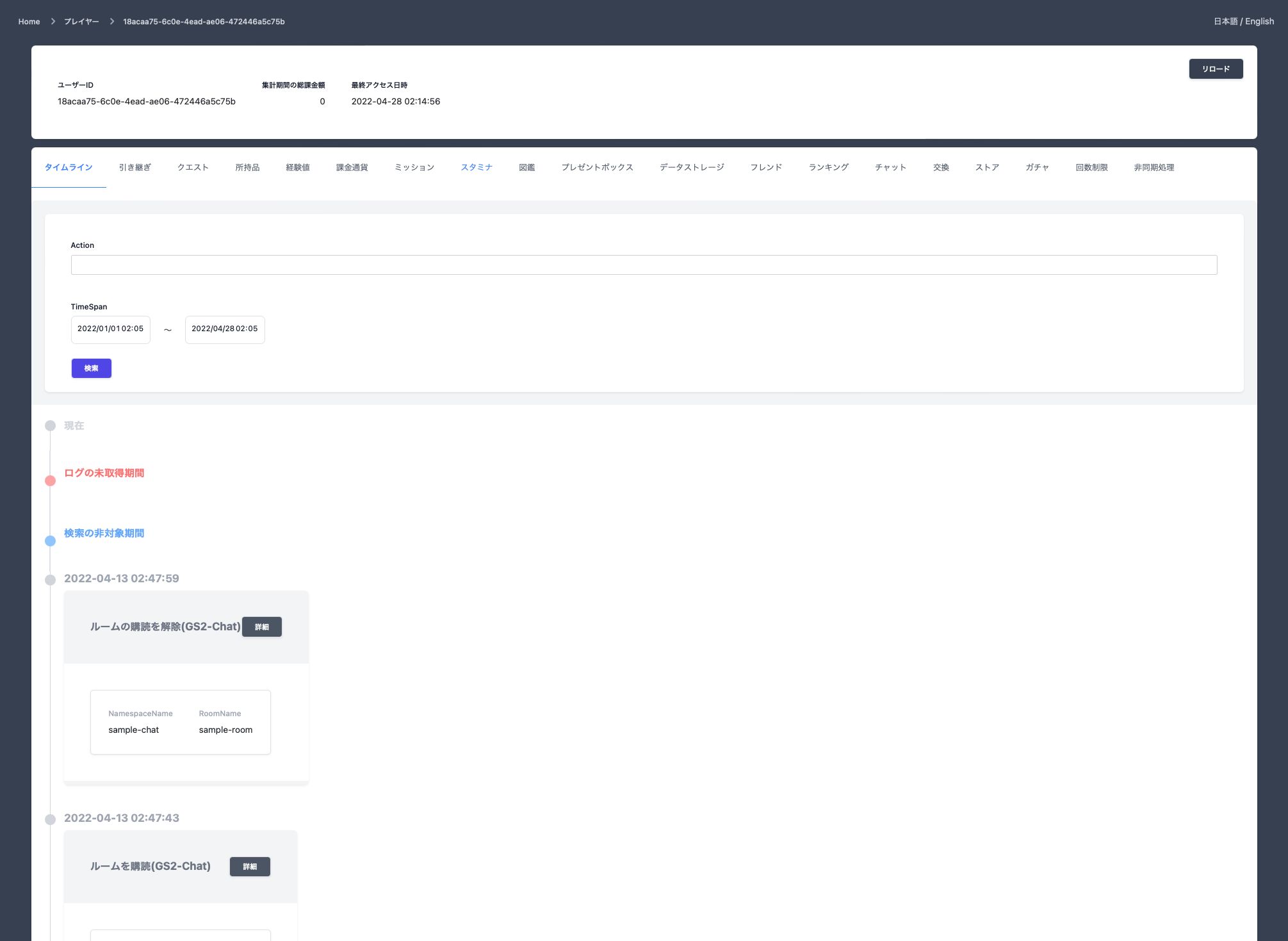The width and height of the screenshot is (1288, 941).
Task: Switch language to English
Action: tap(1259, 22)
